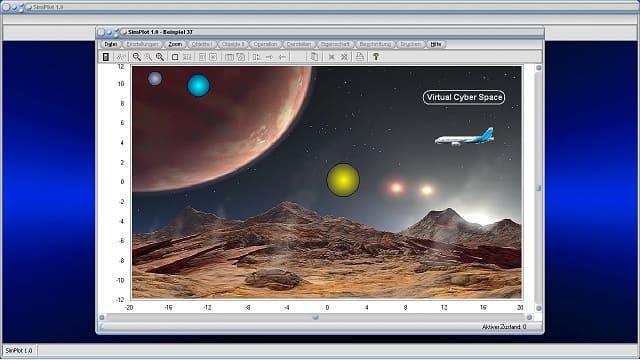Viewport: 640px width, 360px height.
Task: Click SimPlot 1.0 taskbar button
Action: [x=19, y=351]
